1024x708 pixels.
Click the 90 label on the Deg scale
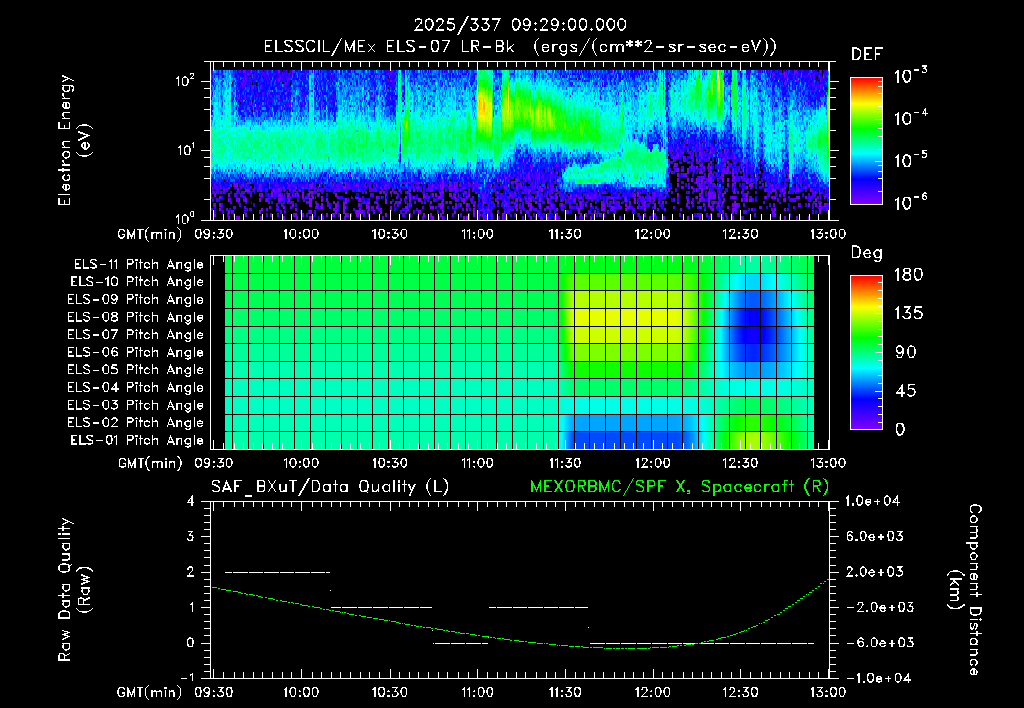[x=904, y=352]
